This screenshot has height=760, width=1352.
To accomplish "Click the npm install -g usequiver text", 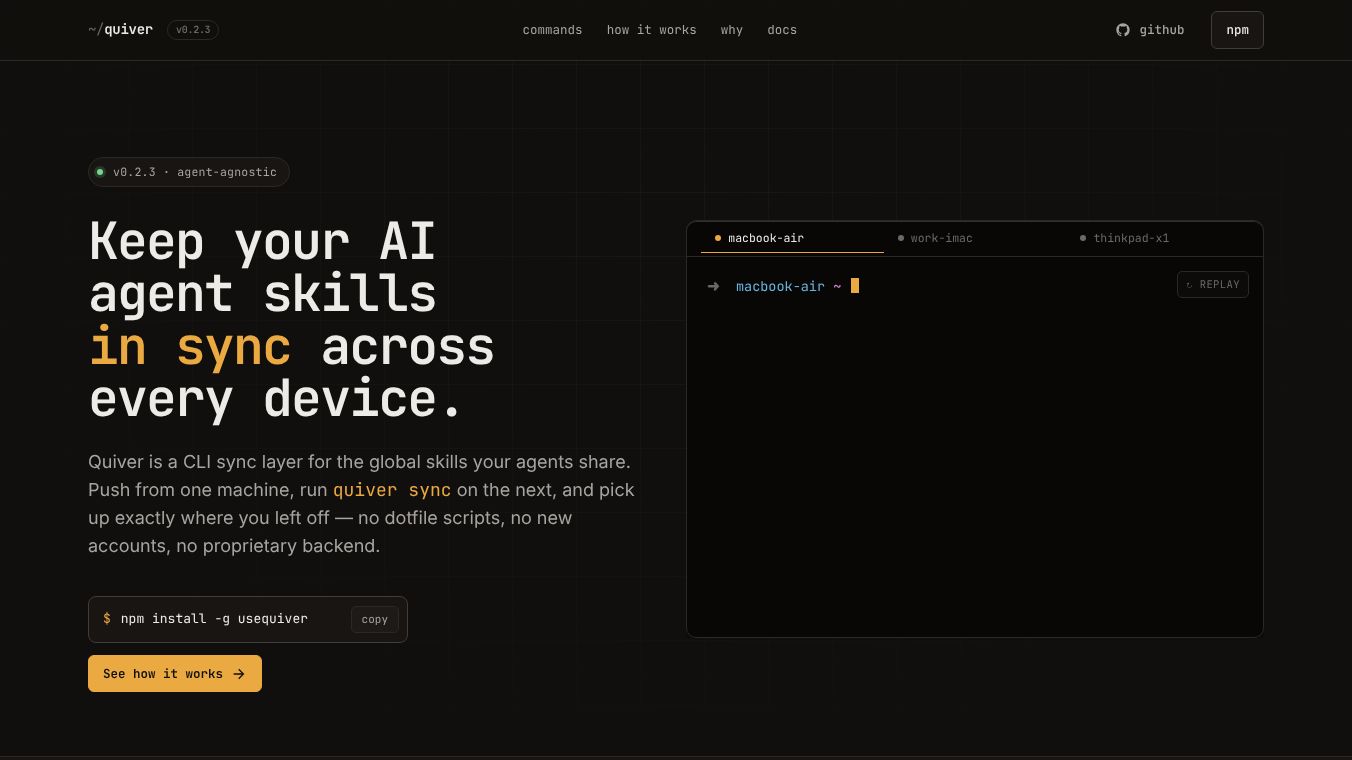I will point(214,619).
